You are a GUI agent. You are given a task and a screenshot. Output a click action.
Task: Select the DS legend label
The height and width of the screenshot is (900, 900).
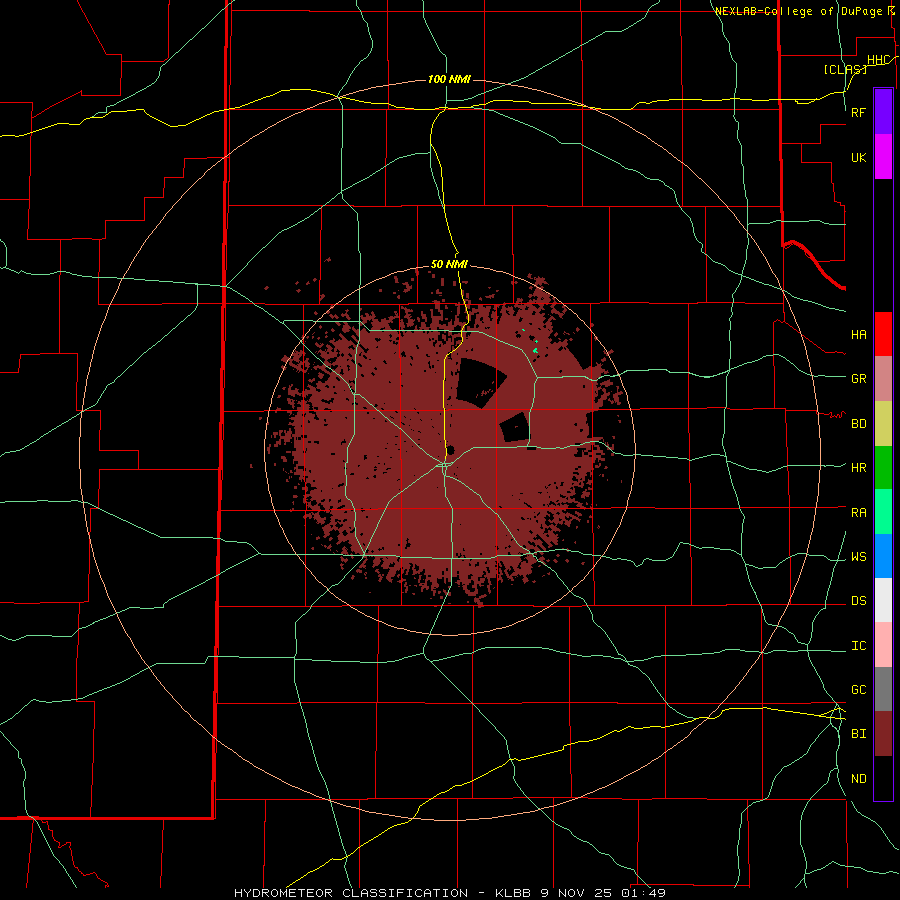859,601
